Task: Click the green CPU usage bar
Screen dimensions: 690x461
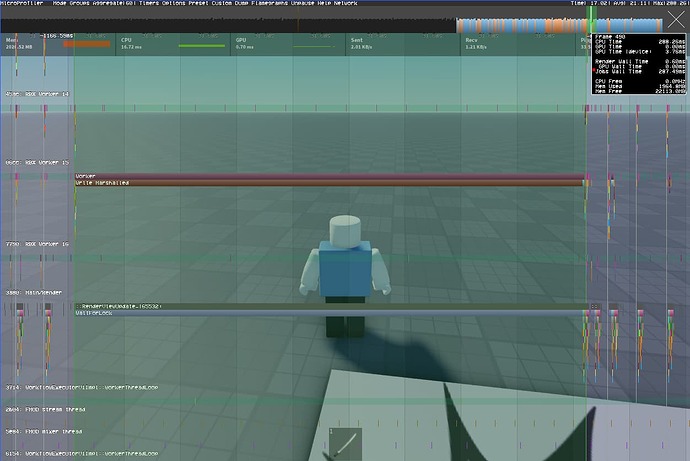Action: pyautogui.click(x=202, y=46)
